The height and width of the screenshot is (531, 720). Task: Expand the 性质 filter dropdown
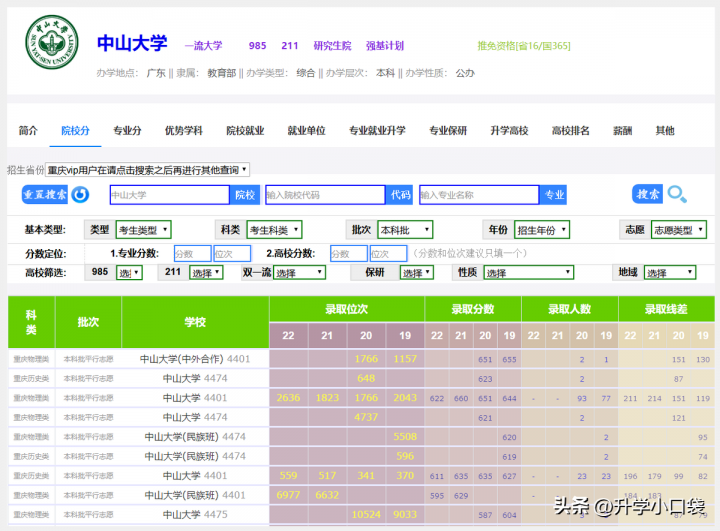coord(529,273)
